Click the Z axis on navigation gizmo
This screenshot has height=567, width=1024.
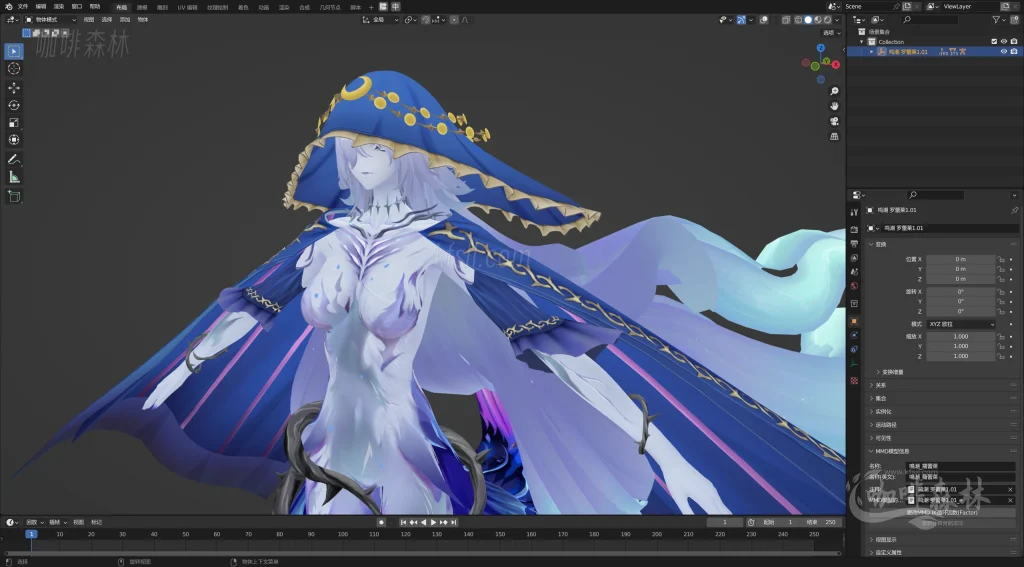821,48
